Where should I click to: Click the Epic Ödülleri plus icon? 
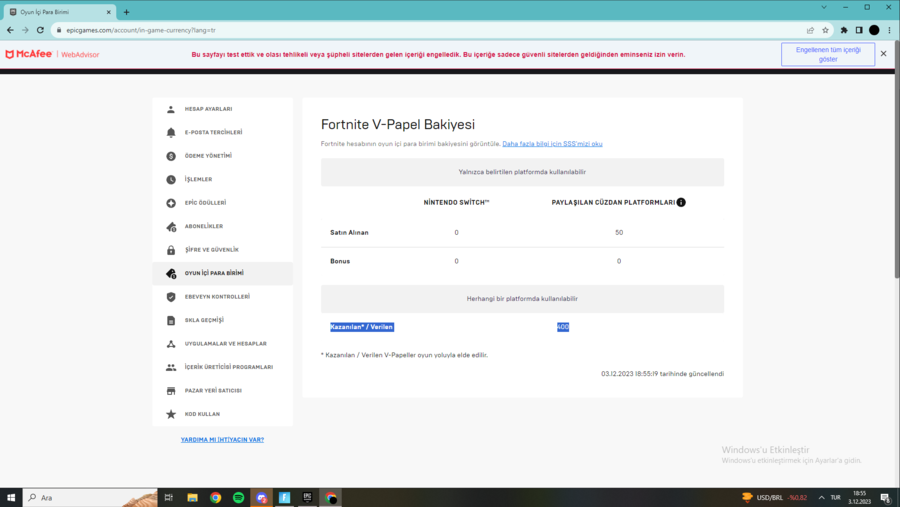coord(171,203)
